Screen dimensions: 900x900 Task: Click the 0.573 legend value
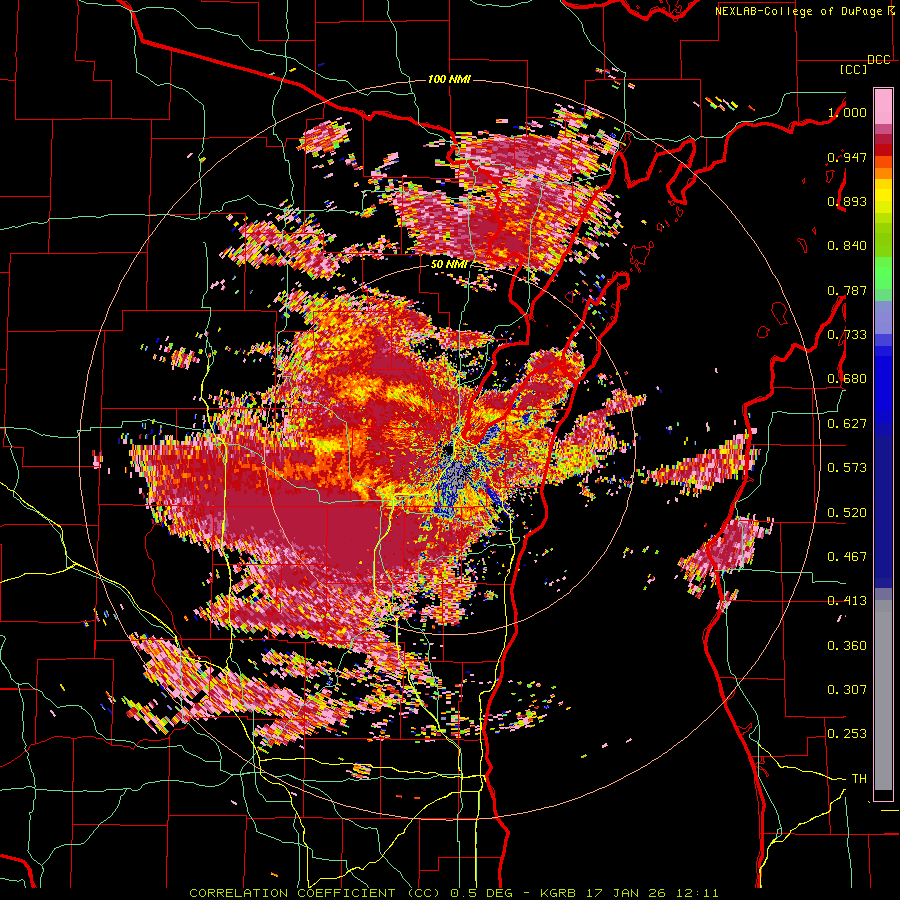pyautogui.click(x=847, y=468)
